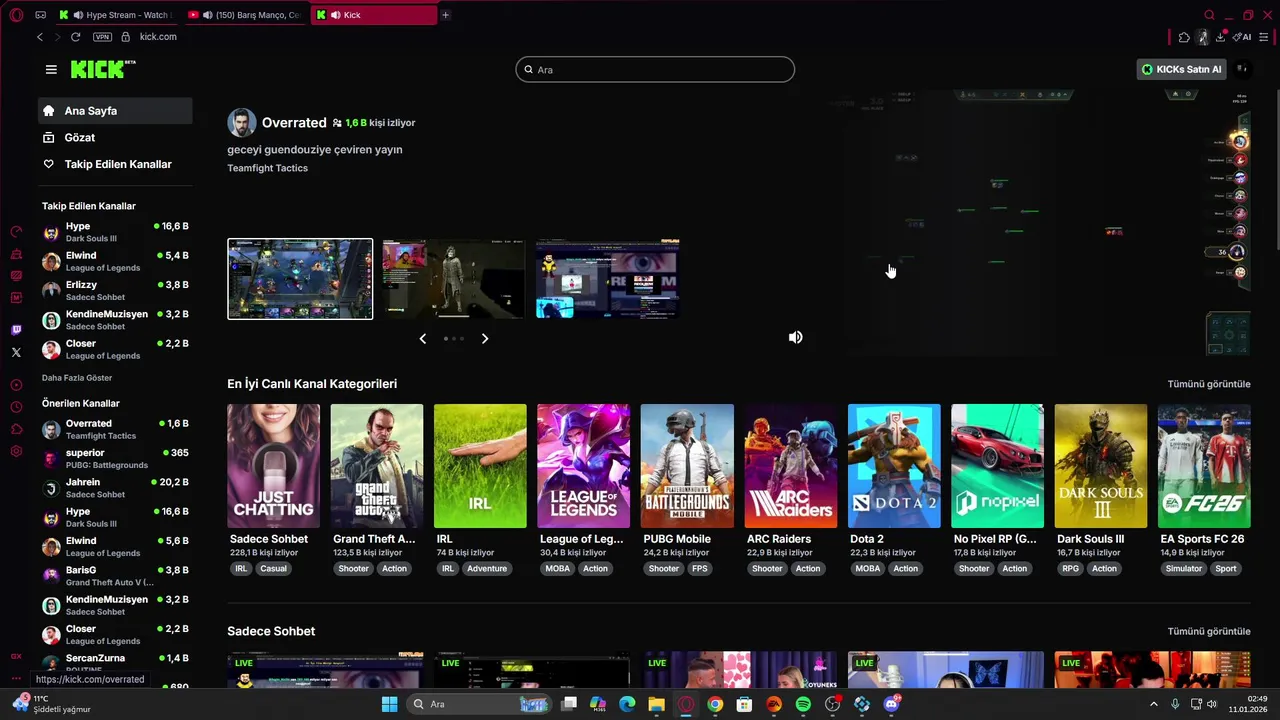Select the second featured stream thumbnail
The width and height of the screenshot is (1280, 720).
point(453,279)
